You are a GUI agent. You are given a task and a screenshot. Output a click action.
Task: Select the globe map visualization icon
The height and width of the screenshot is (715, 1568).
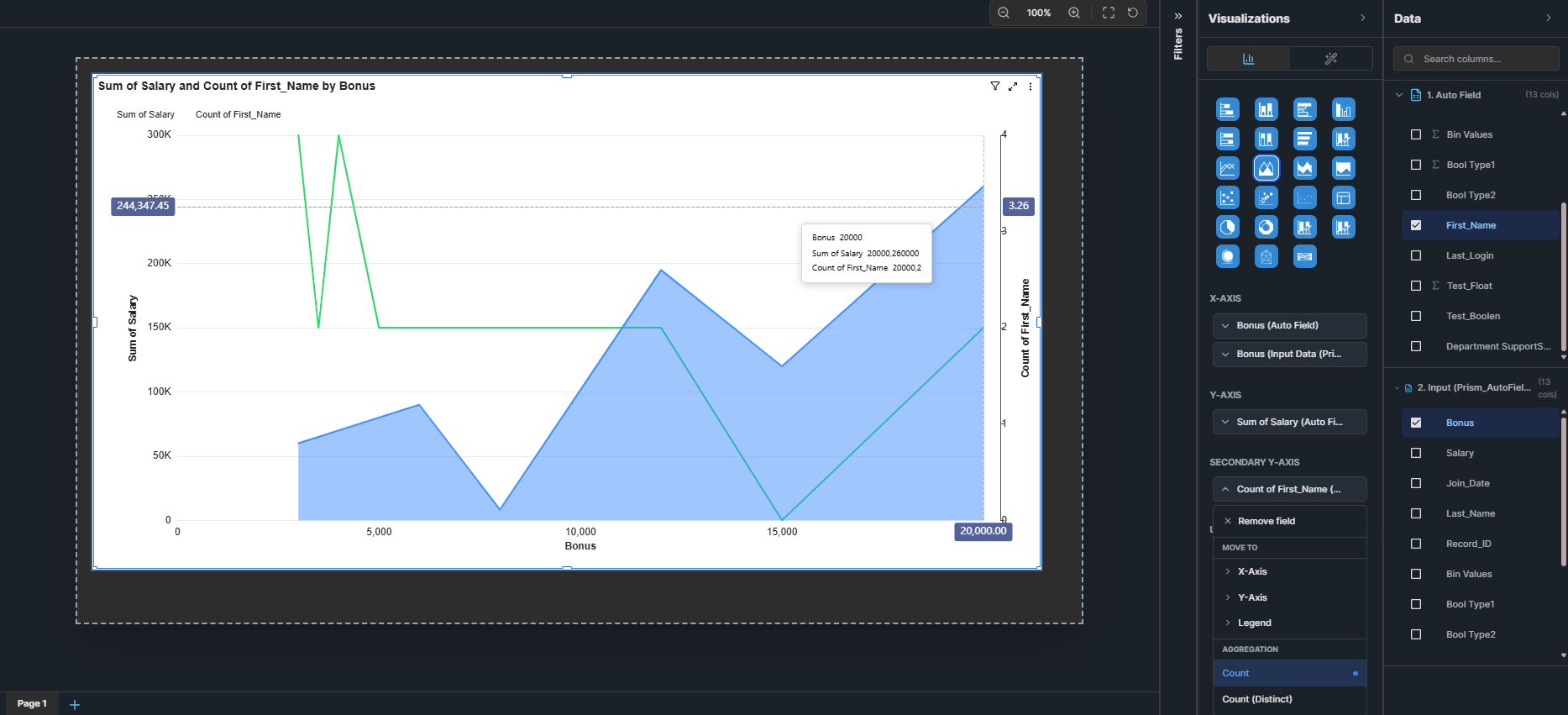[1228, 256]
